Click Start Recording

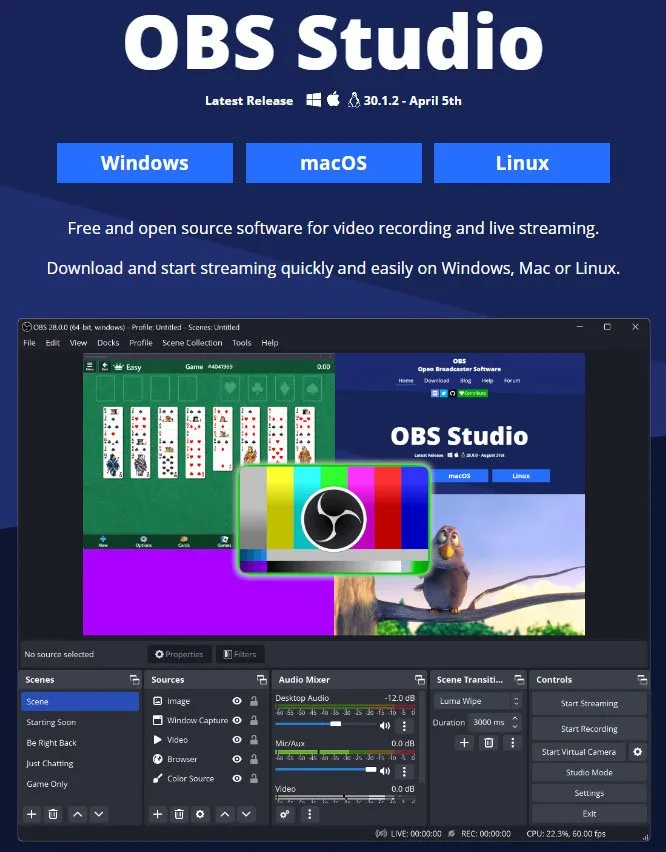point(589,729)
